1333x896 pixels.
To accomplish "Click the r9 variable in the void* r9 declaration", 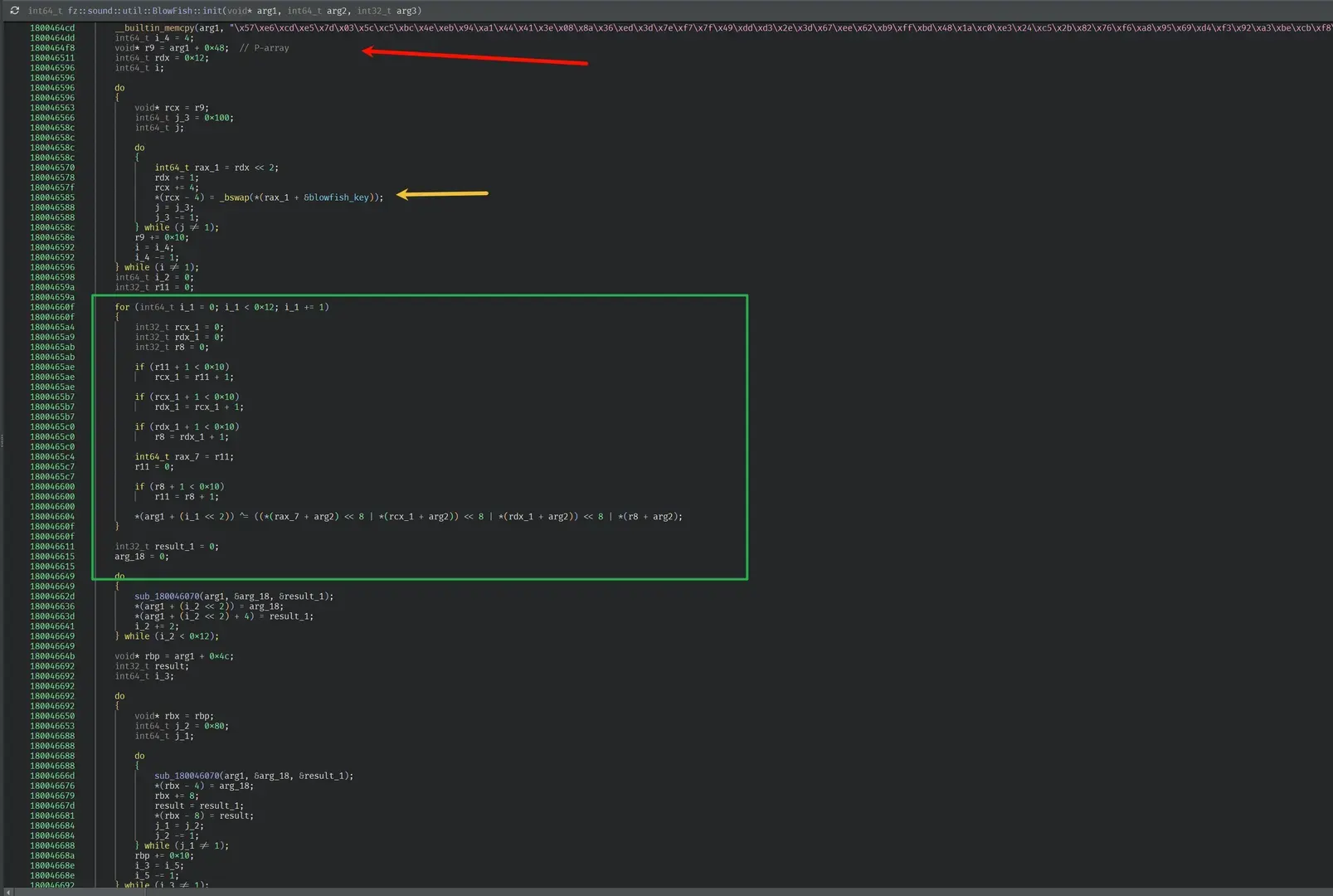I will [x=149, y=48].
